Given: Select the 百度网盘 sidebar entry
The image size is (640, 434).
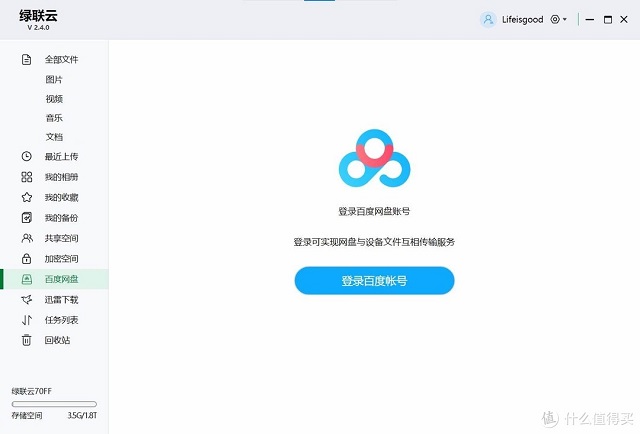Looking at the screenshot, I should 61,279.
